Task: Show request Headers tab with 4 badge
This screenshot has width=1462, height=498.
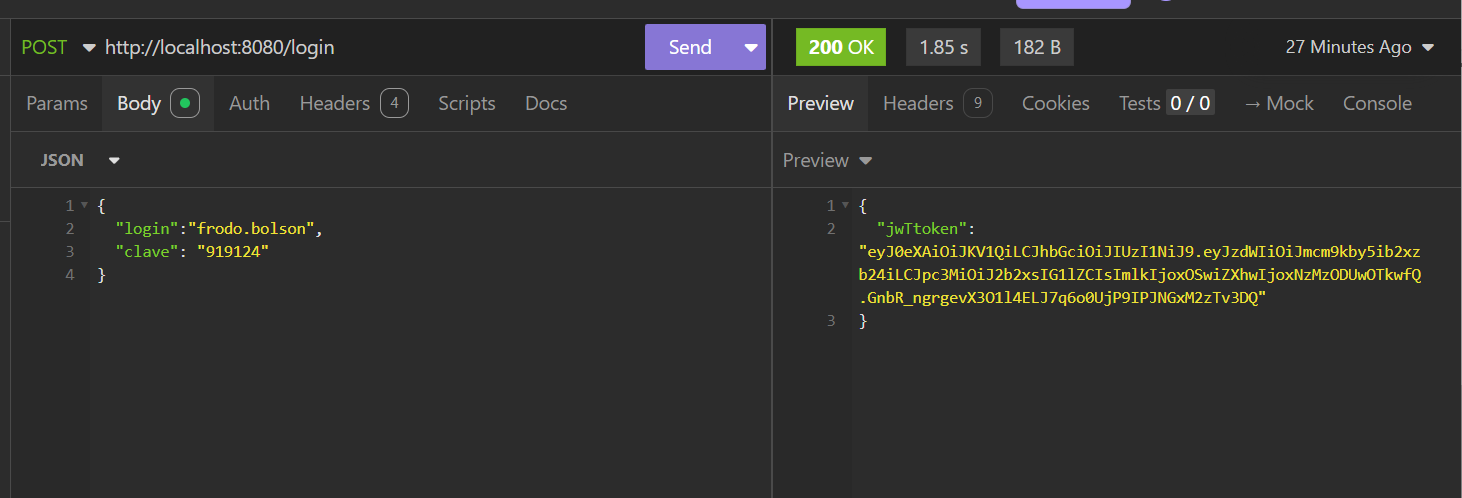Action: [x=353, y=103]
